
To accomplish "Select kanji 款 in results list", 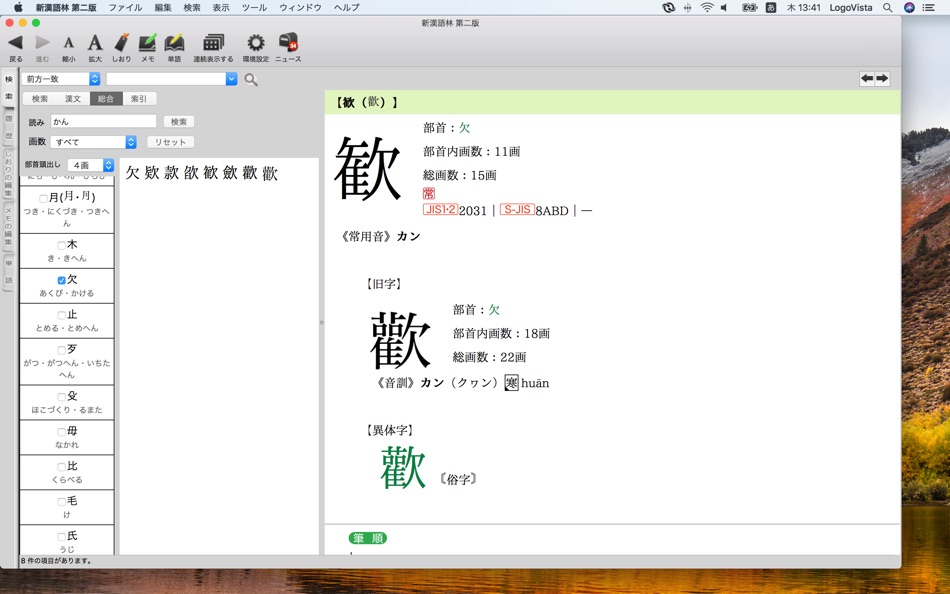I will 171,173.
